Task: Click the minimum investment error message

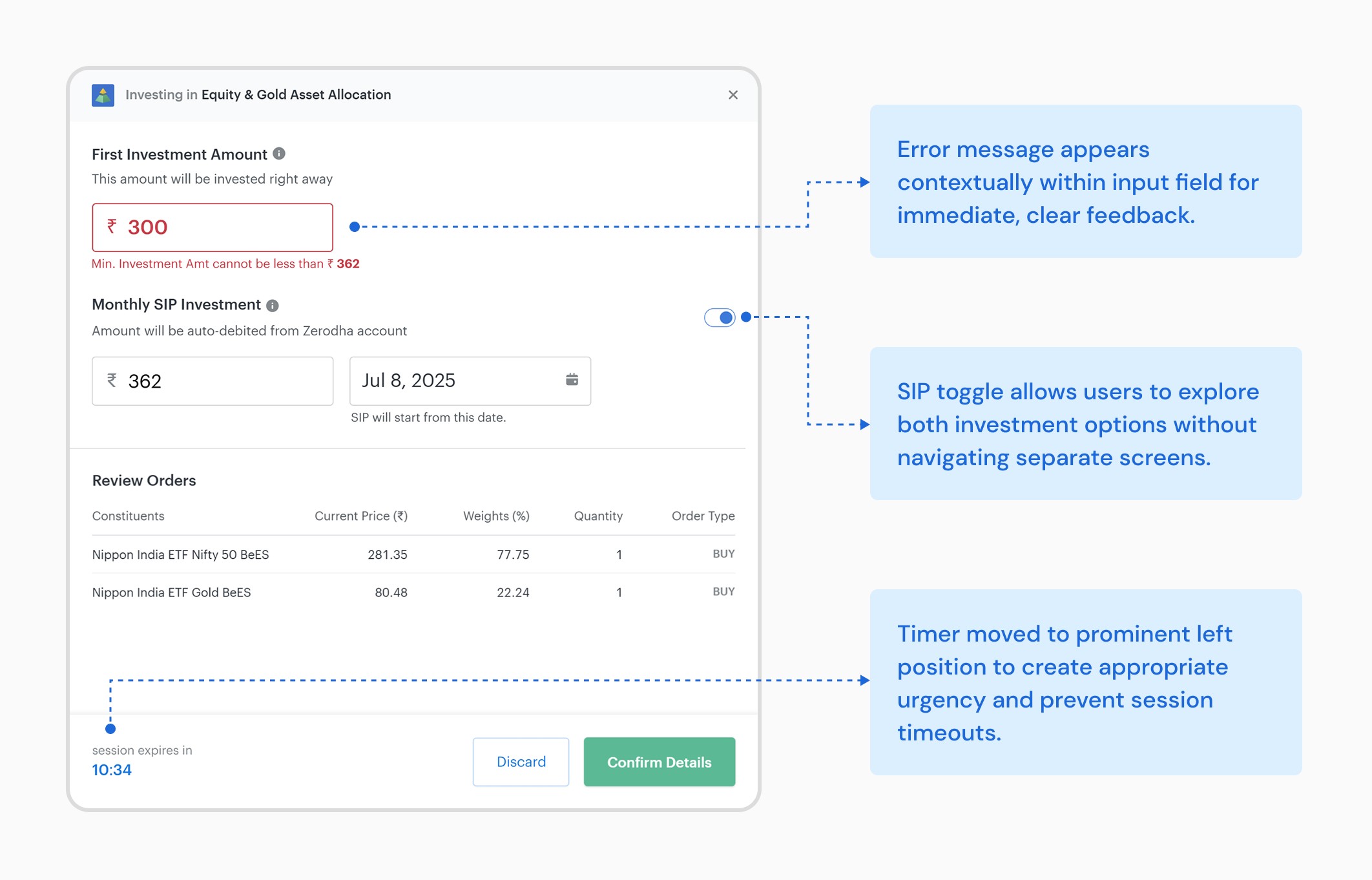Action: coord(225,264)
